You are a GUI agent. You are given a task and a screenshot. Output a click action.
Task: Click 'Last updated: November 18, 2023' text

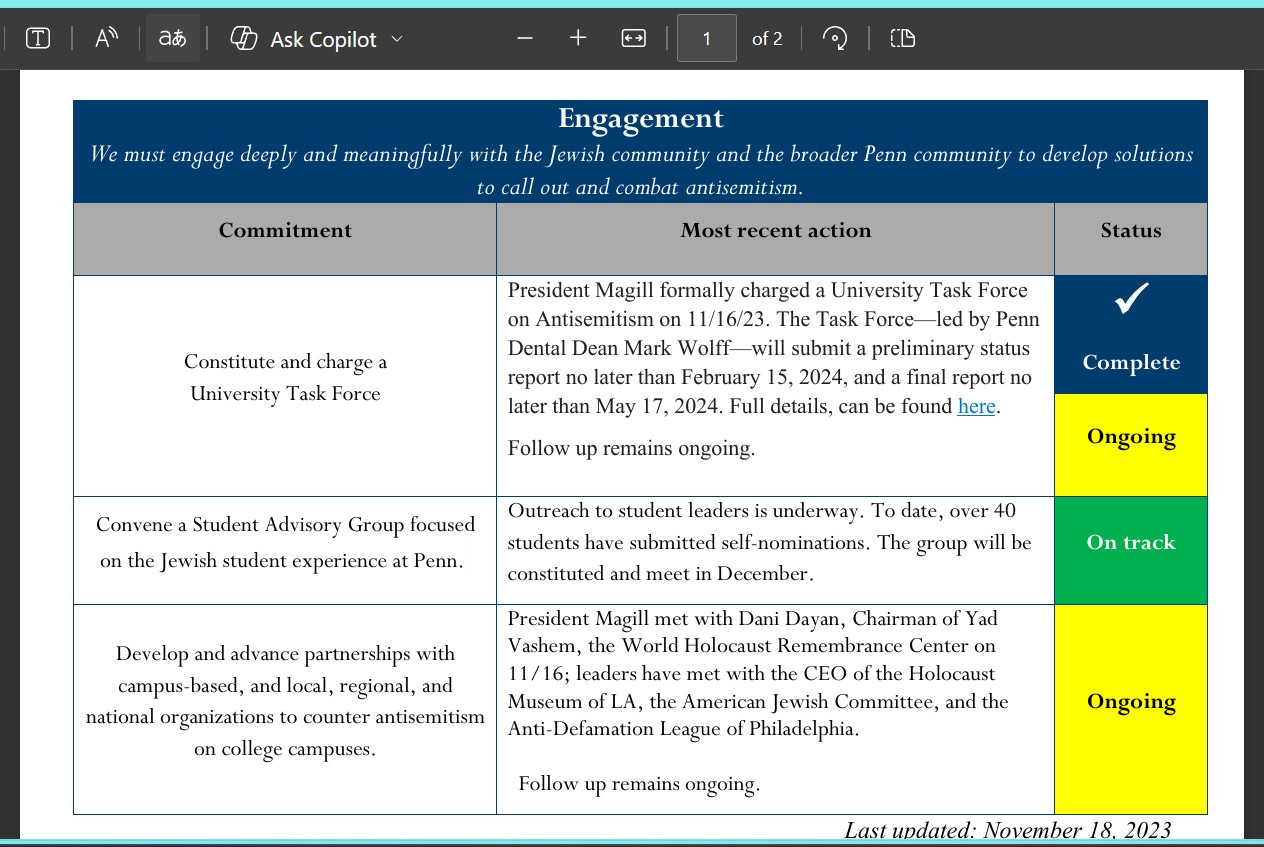pos(1008,829)
